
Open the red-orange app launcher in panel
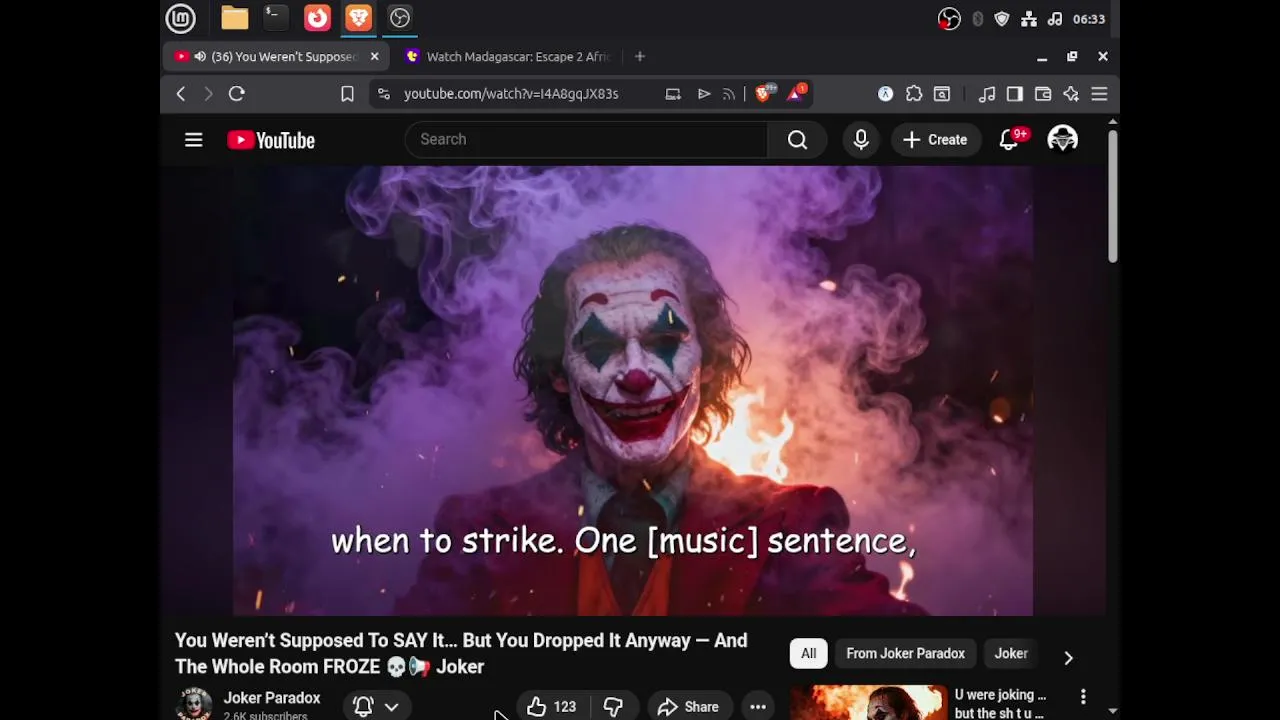click(317, 18)
